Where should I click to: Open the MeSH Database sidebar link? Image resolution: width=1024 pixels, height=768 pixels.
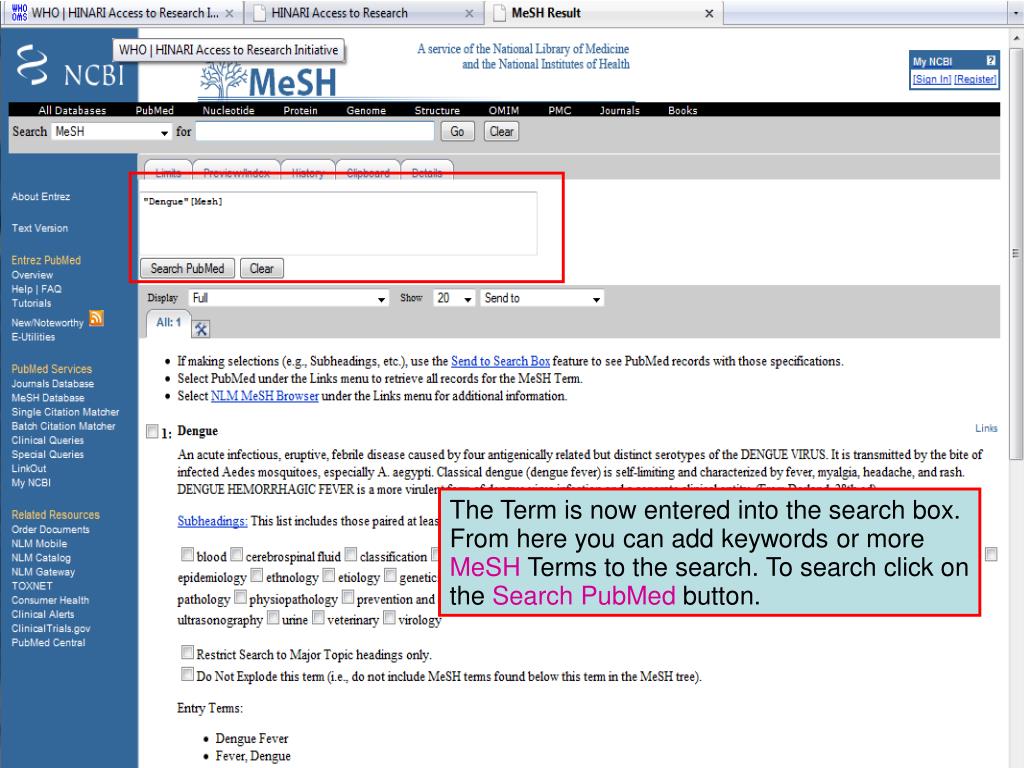click(48, 398)
